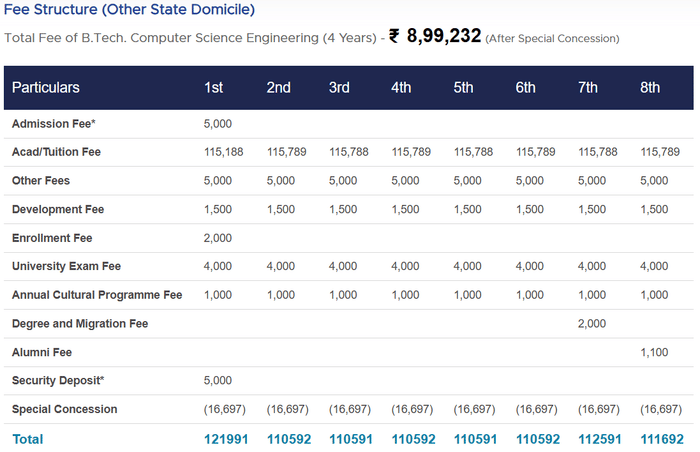Select the 3rd semester total 110591
Viewport: 700px width, 452px height.
(x=351, y=439)
